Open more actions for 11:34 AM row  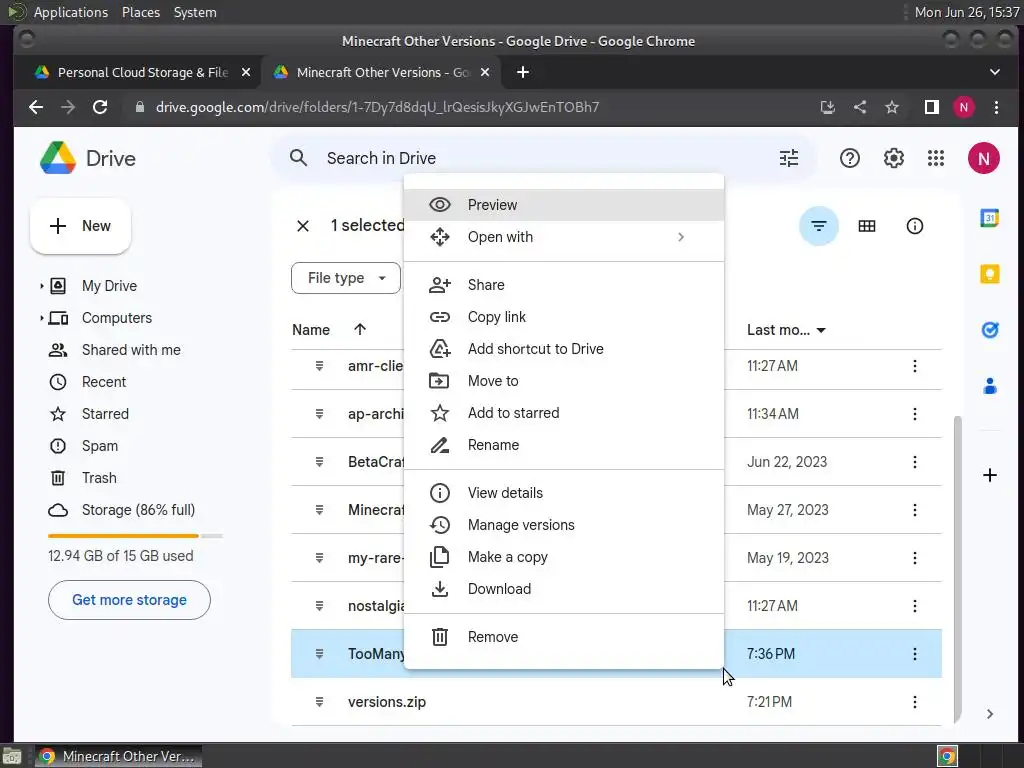coord(914,414)
